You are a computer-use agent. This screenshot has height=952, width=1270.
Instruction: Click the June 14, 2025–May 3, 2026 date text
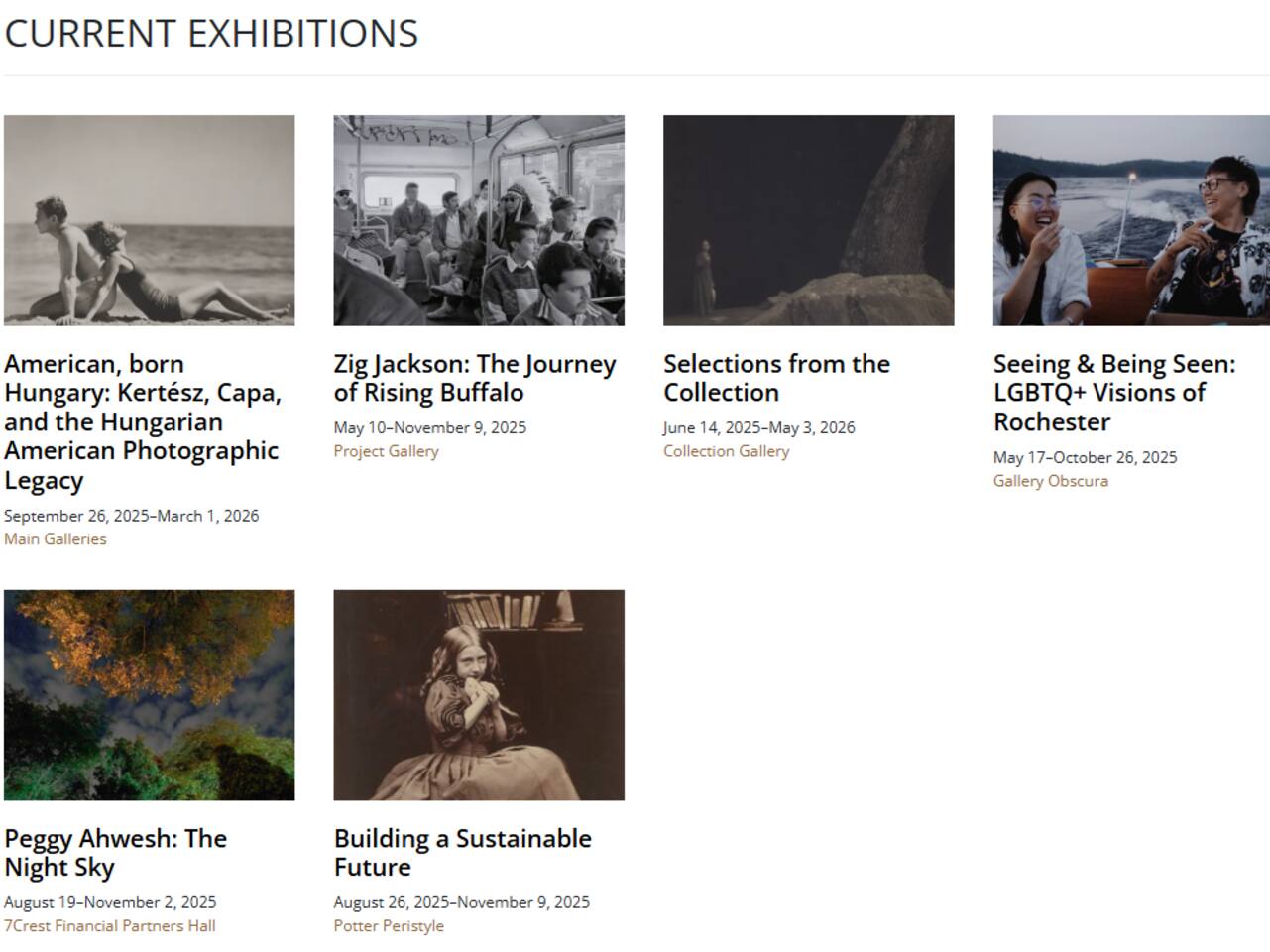tap(758, 428)
